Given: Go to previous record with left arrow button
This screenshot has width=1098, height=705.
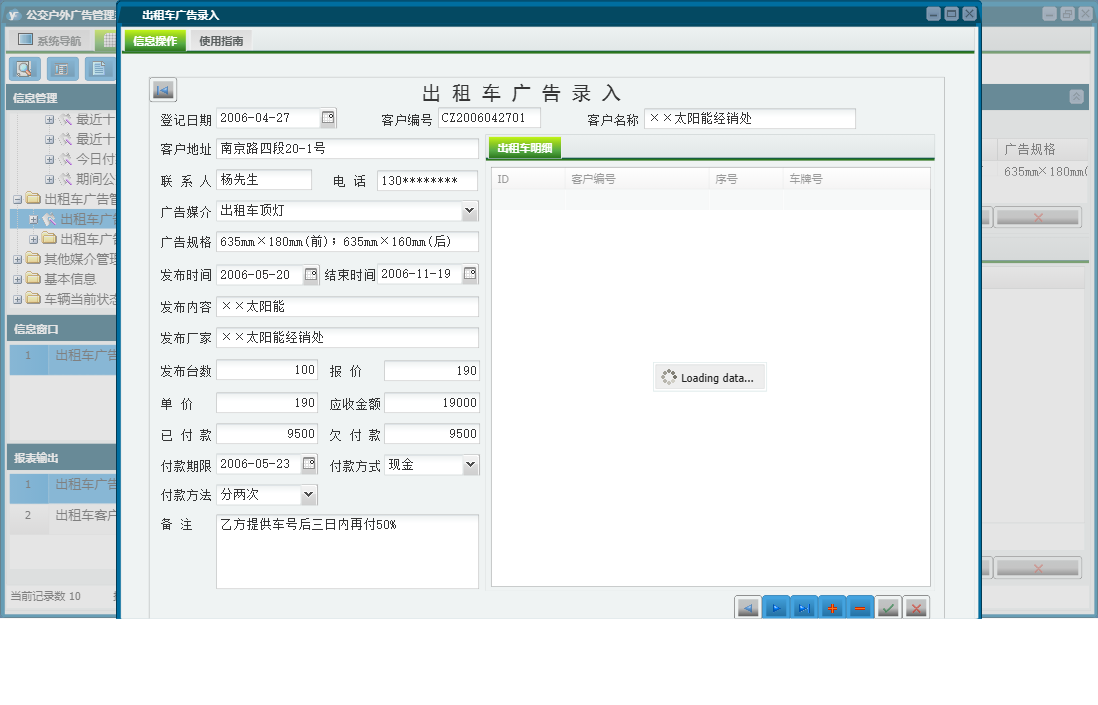Looking at the screenshot, I should coord(748,608).
